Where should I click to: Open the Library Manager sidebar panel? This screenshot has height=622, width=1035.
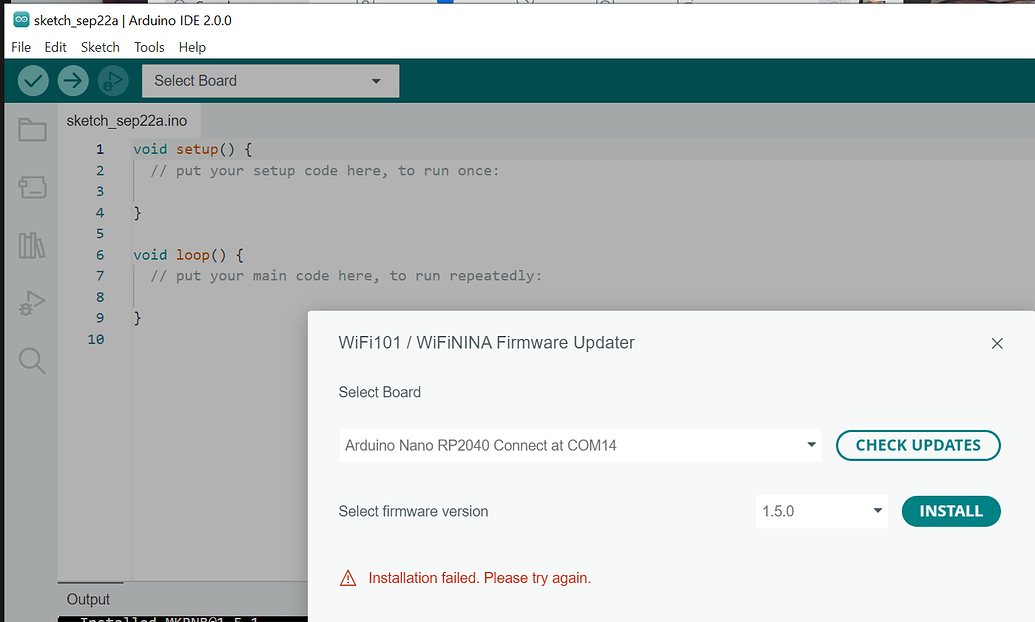[31, 245]
